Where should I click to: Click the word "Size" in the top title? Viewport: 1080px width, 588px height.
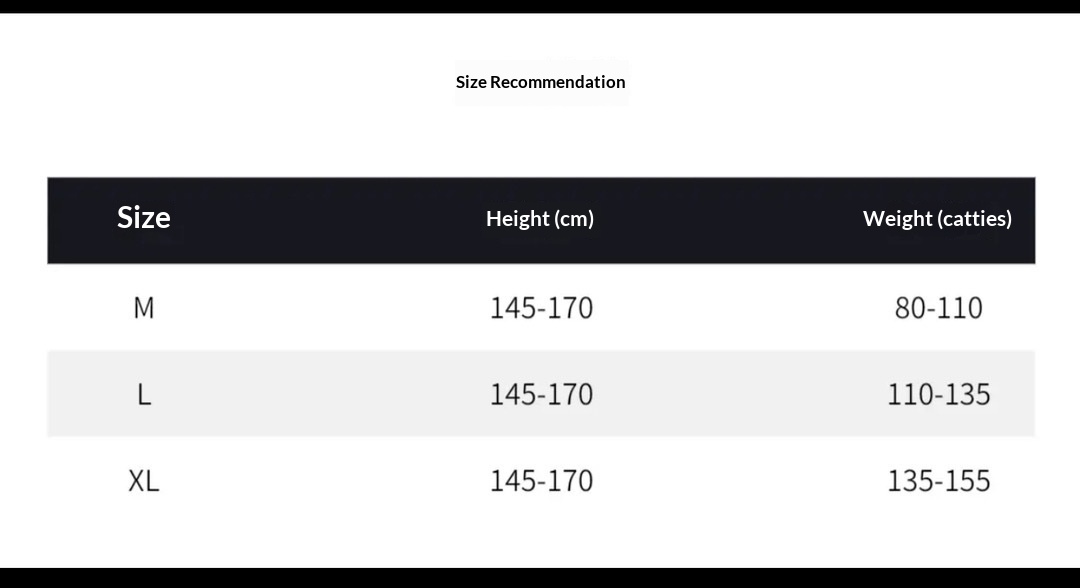[471, 82]
